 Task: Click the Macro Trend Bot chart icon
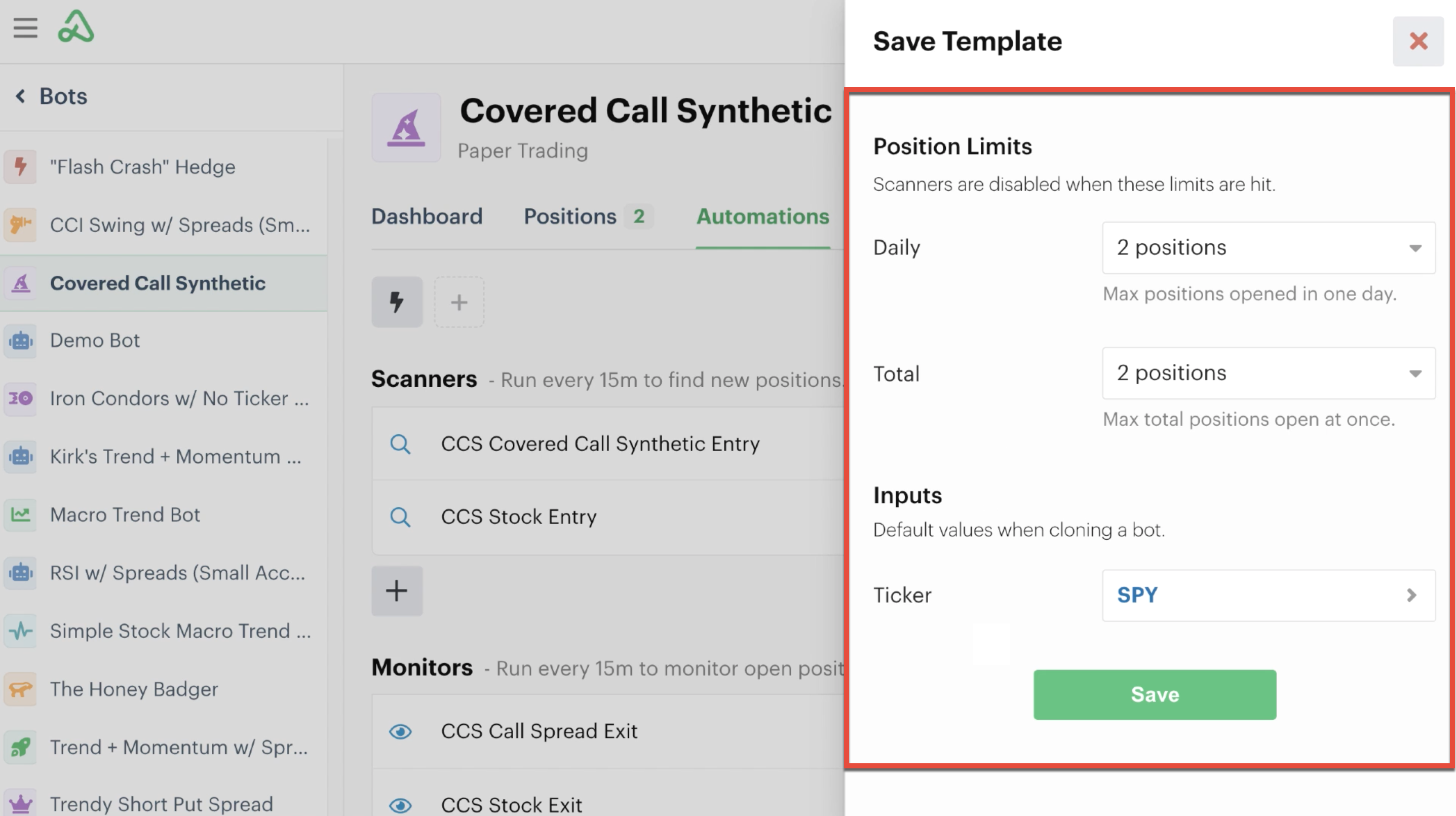[x=20, y=514]
